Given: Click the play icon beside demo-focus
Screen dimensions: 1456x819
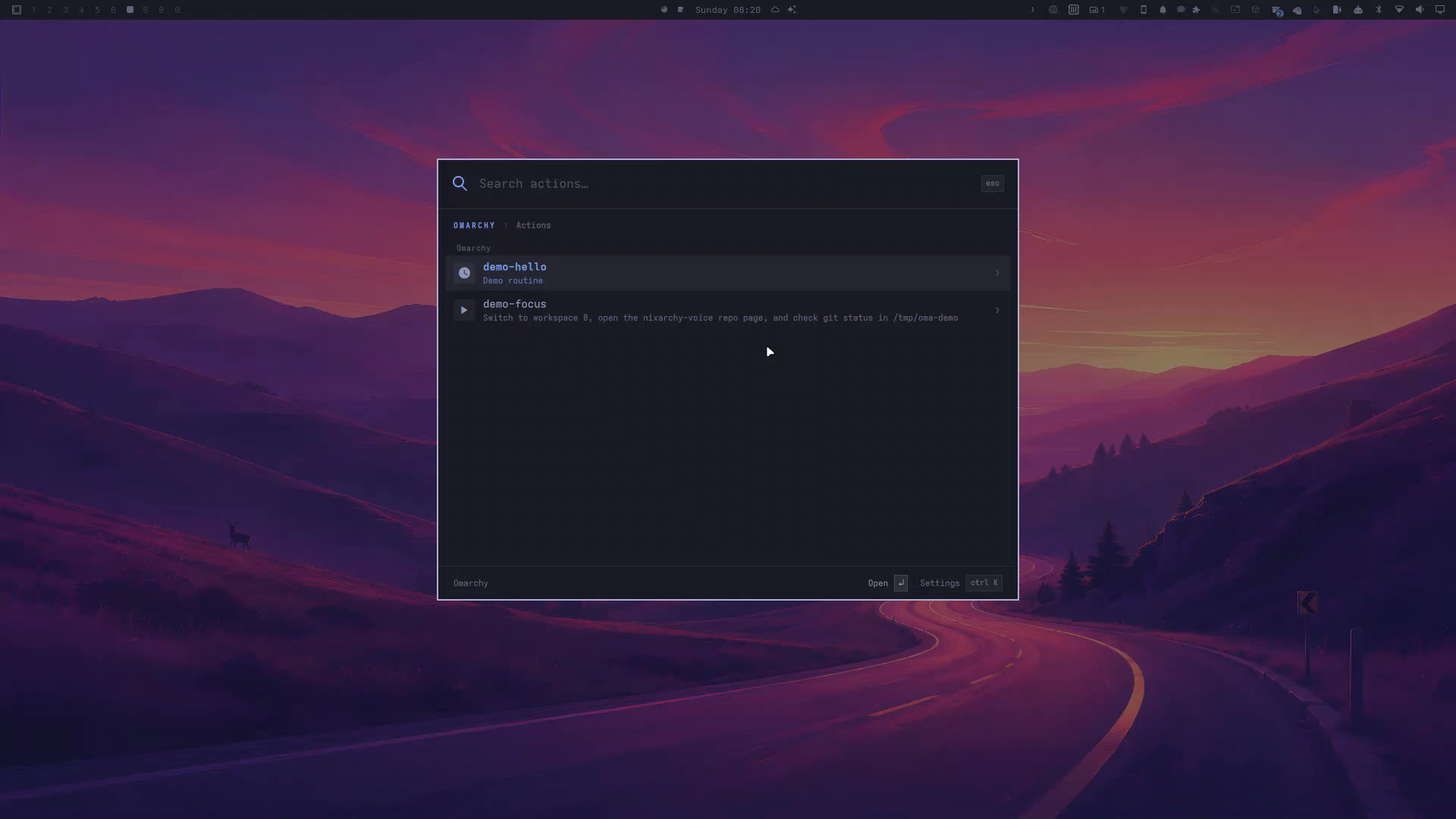Looking at the screenshot, I should click(x=464, y=310).
